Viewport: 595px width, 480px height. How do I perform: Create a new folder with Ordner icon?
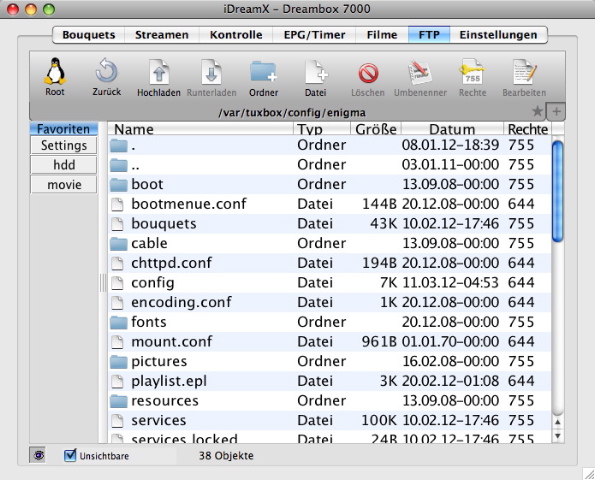pos(263,71)
